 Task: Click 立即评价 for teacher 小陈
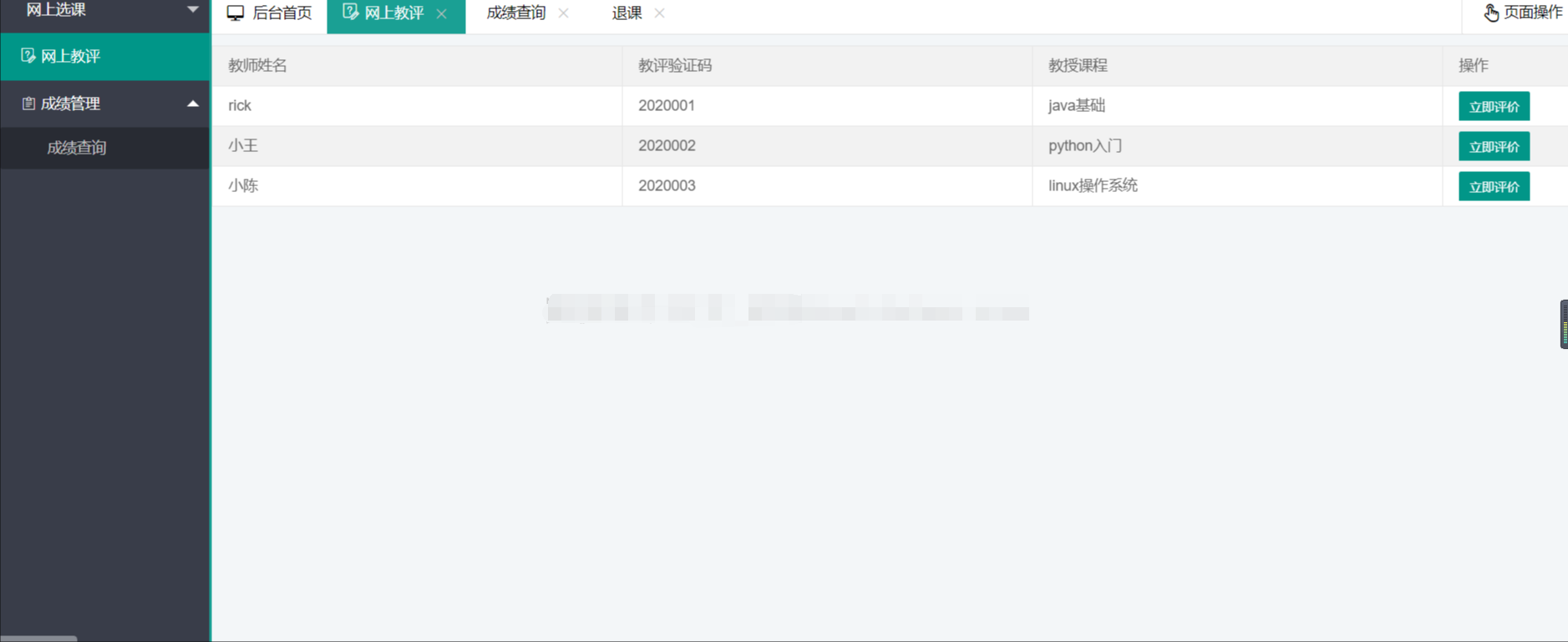point(1494,186)
